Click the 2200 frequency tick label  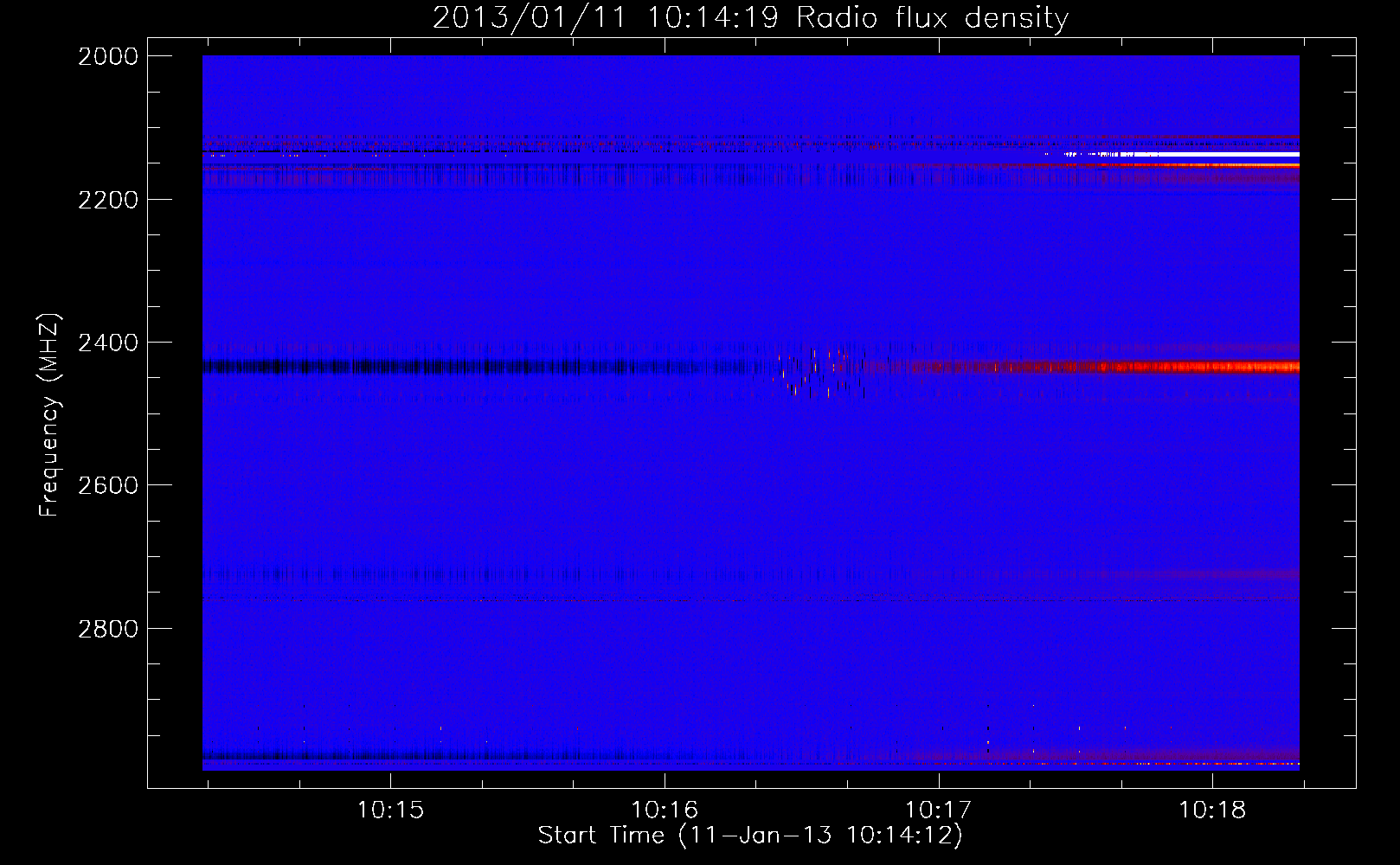[x=108, y=200]
